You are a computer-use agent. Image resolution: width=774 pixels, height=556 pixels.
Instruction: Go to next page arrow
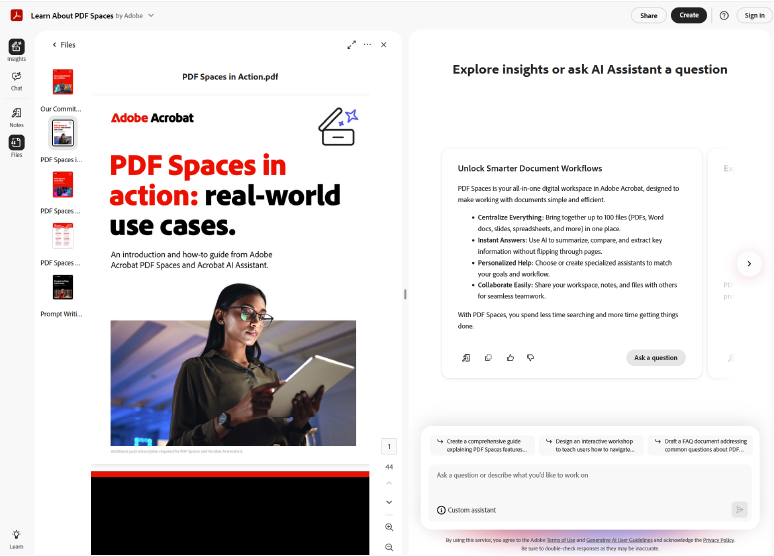point(389,502)
